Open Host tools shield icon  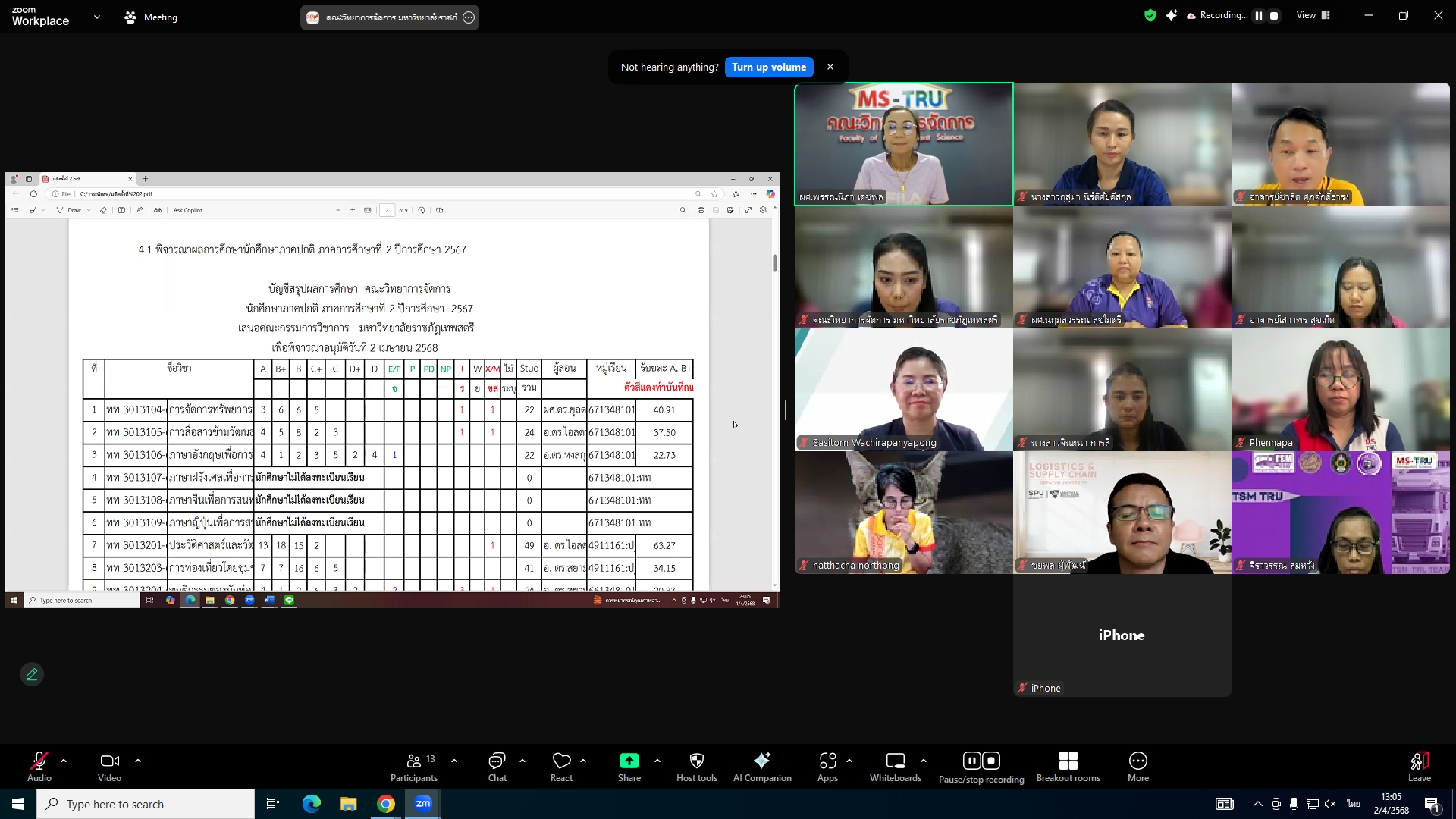point(696,761)
